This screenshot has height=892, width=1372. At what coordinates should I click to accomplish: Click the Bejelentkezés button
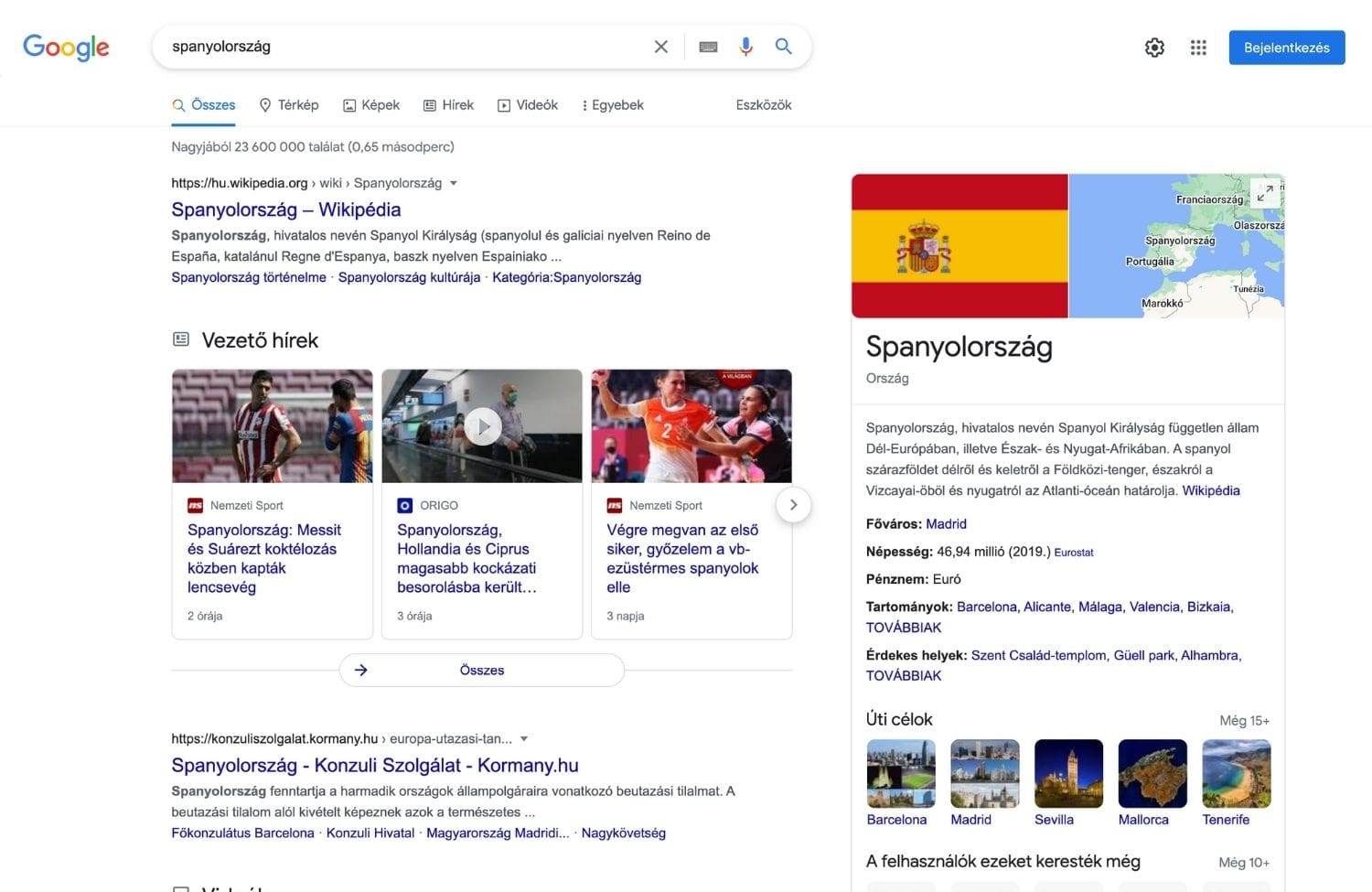pyautogui.click(x=1287, y=48)
